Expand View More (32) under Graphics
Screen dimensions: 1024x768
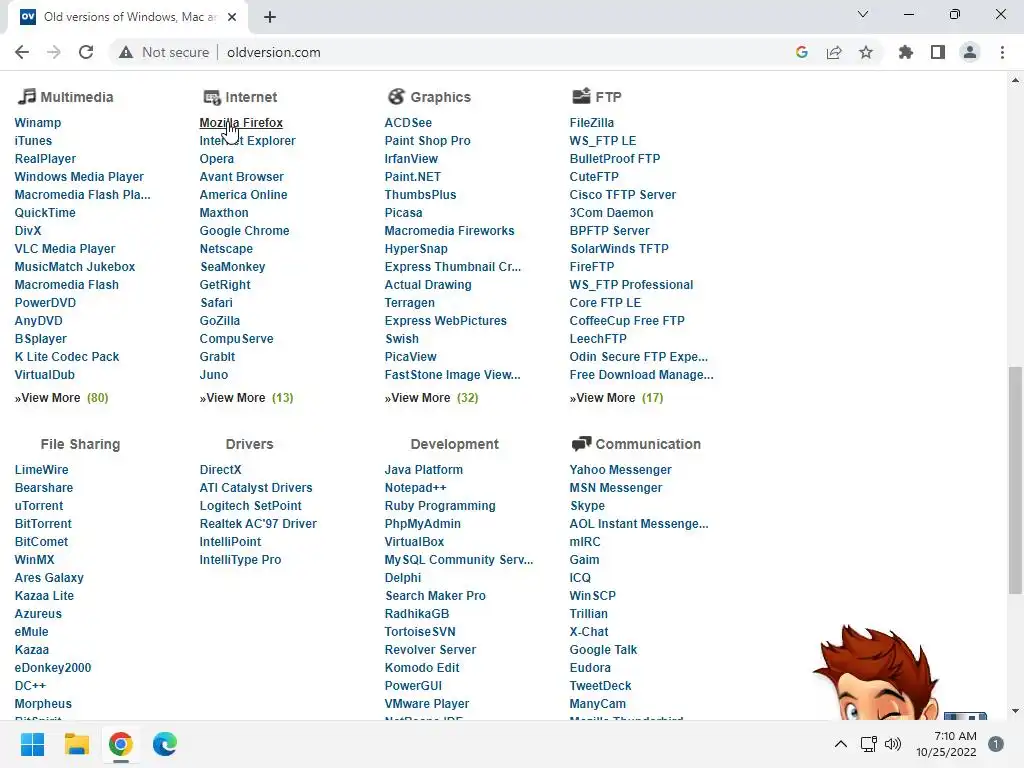click(432, 398)
